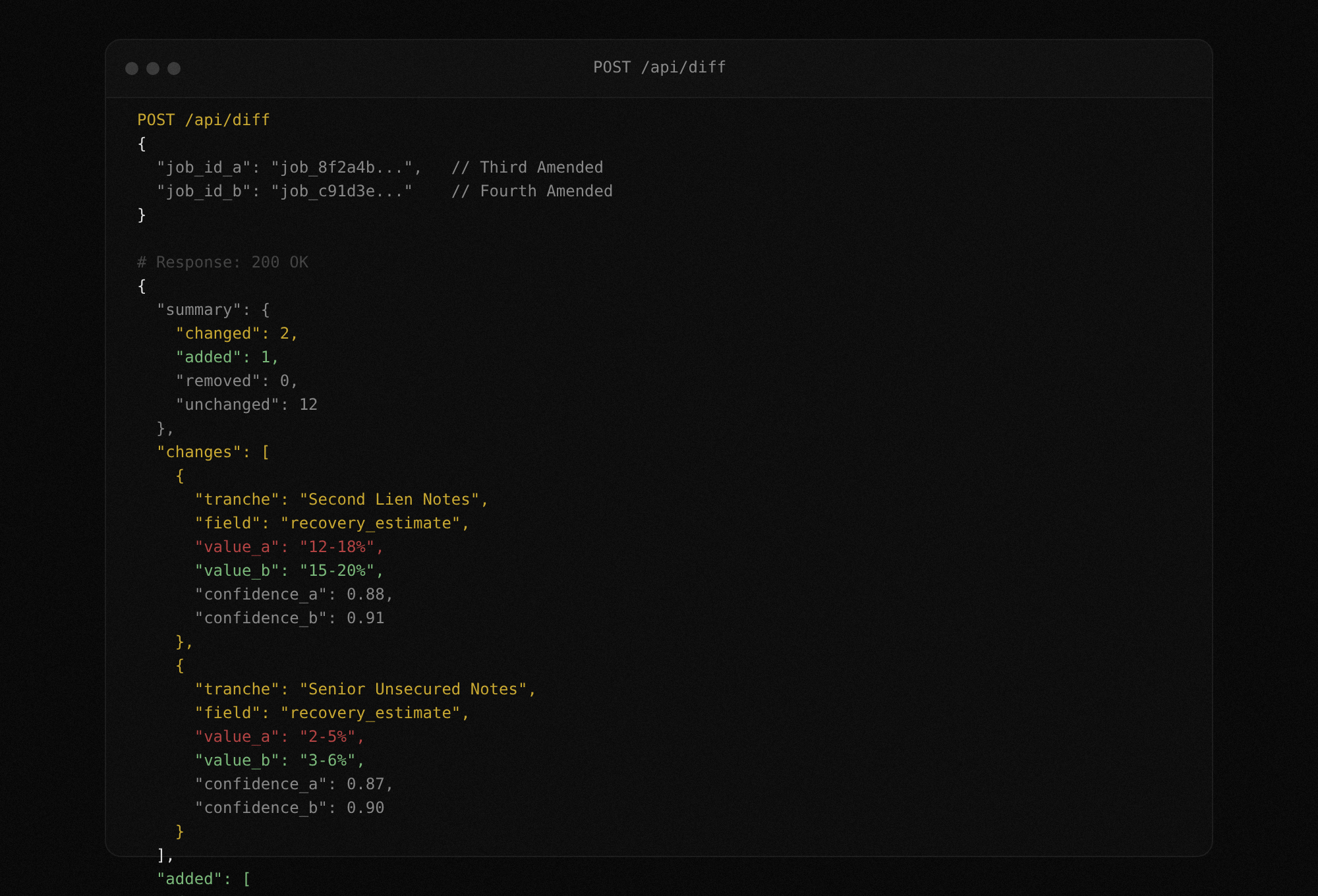Click the green "value_b": "15-20%" line
This screenshot has width=1318, height=896.
click(289, 571)
